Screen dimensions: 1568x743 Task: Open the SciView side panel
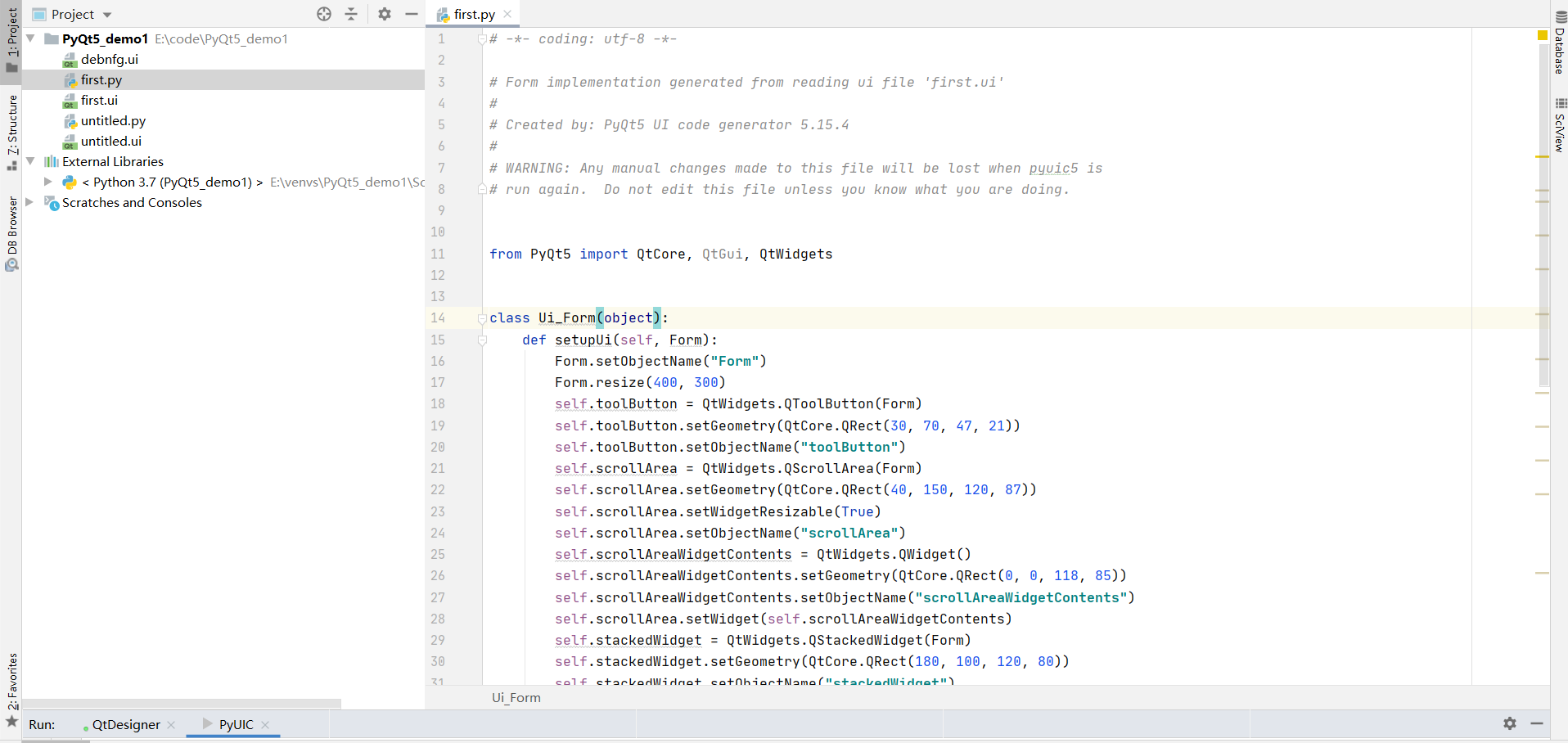point(1560,124)
